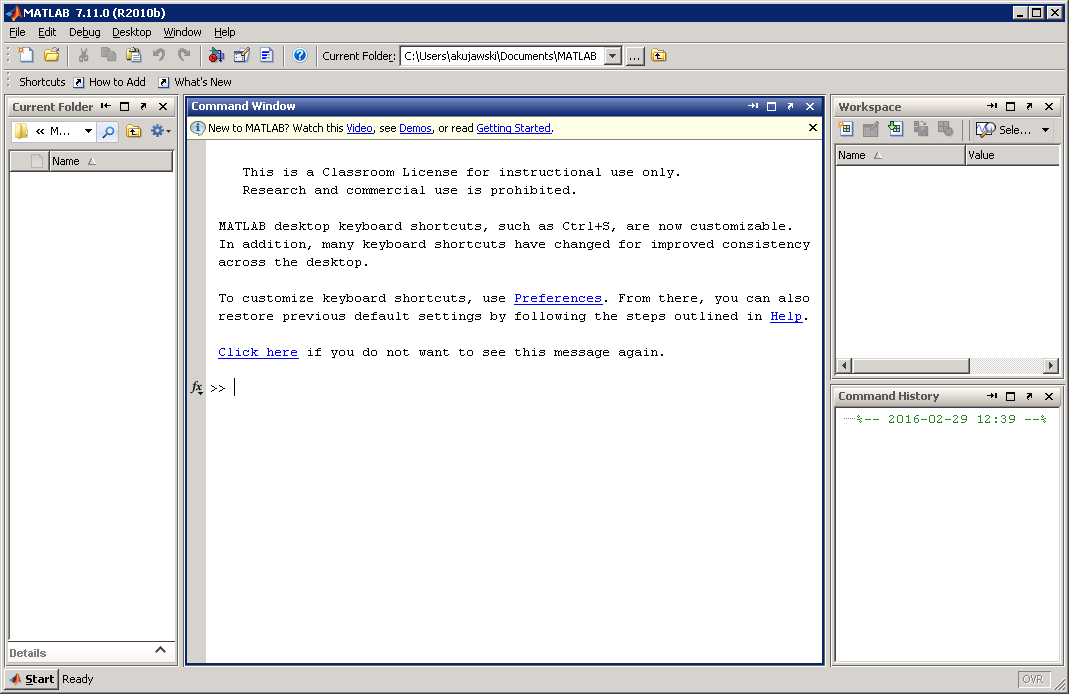This screenshot has height=694, width=1069.
Task: Click Import data icon in Workspace
Action: coord(896,129)
